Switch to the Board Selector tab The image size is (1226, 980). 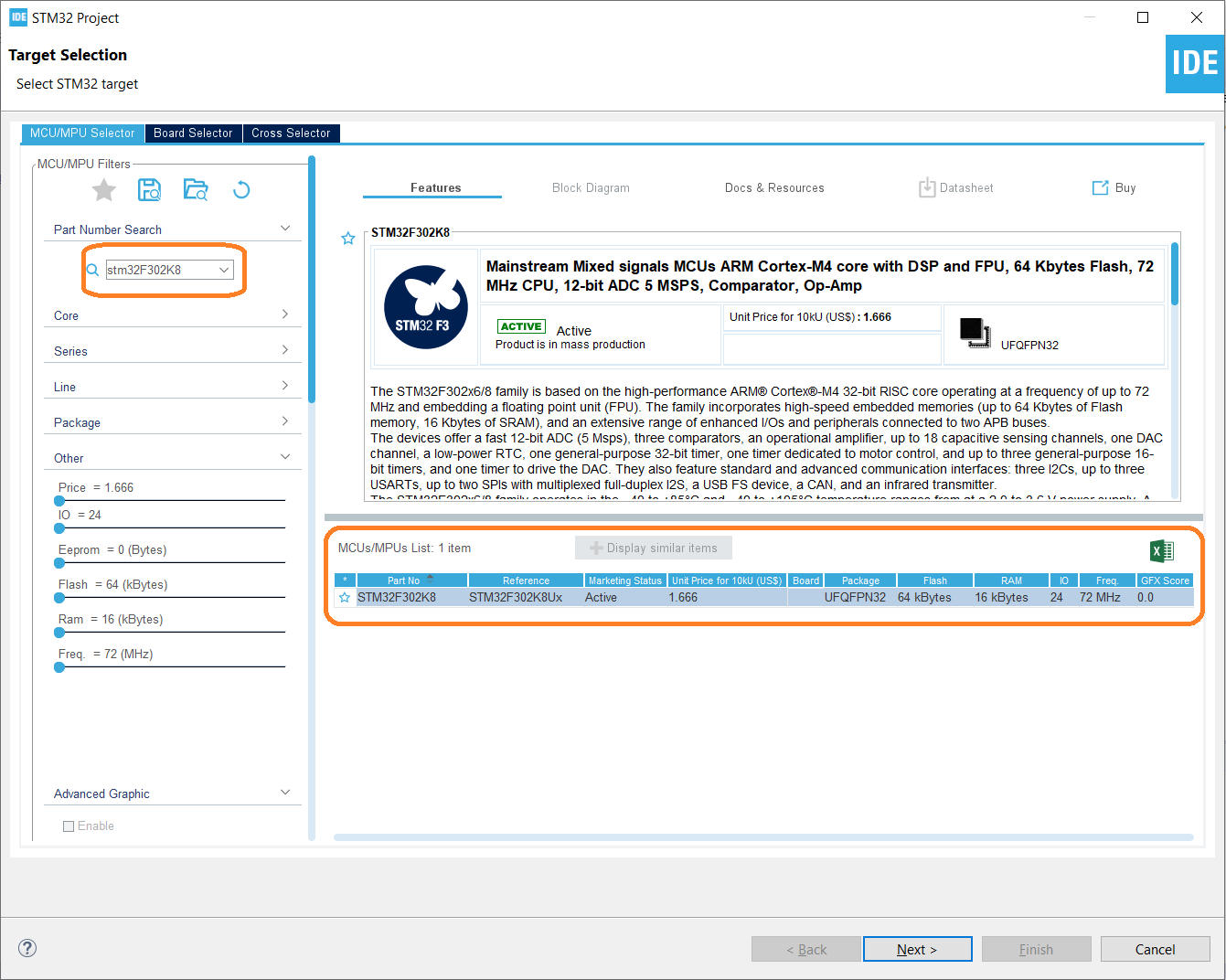pyautogui.click(x=193, y=133)
